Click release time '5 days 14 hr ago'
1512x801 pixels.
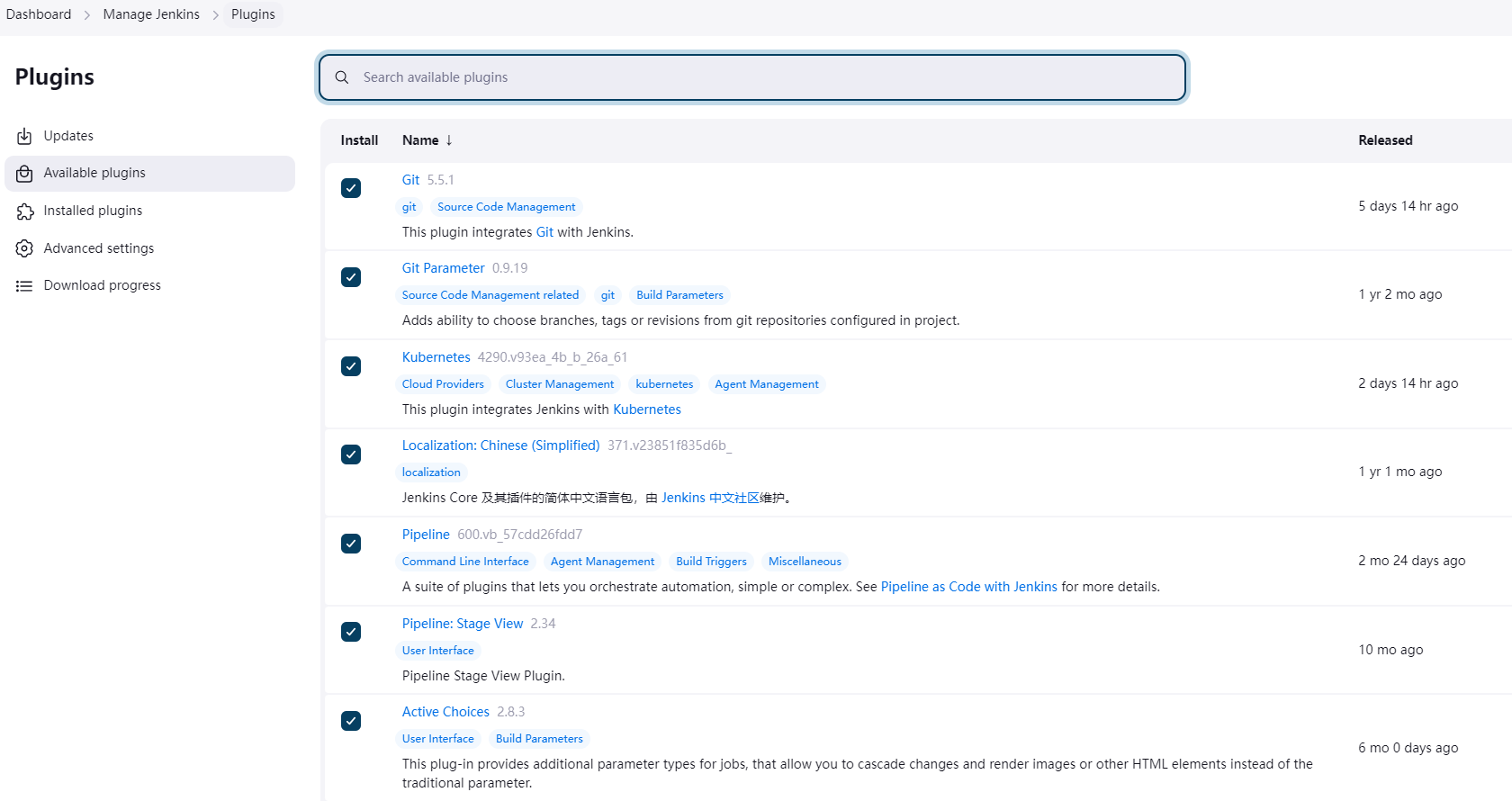(1408, 206)
